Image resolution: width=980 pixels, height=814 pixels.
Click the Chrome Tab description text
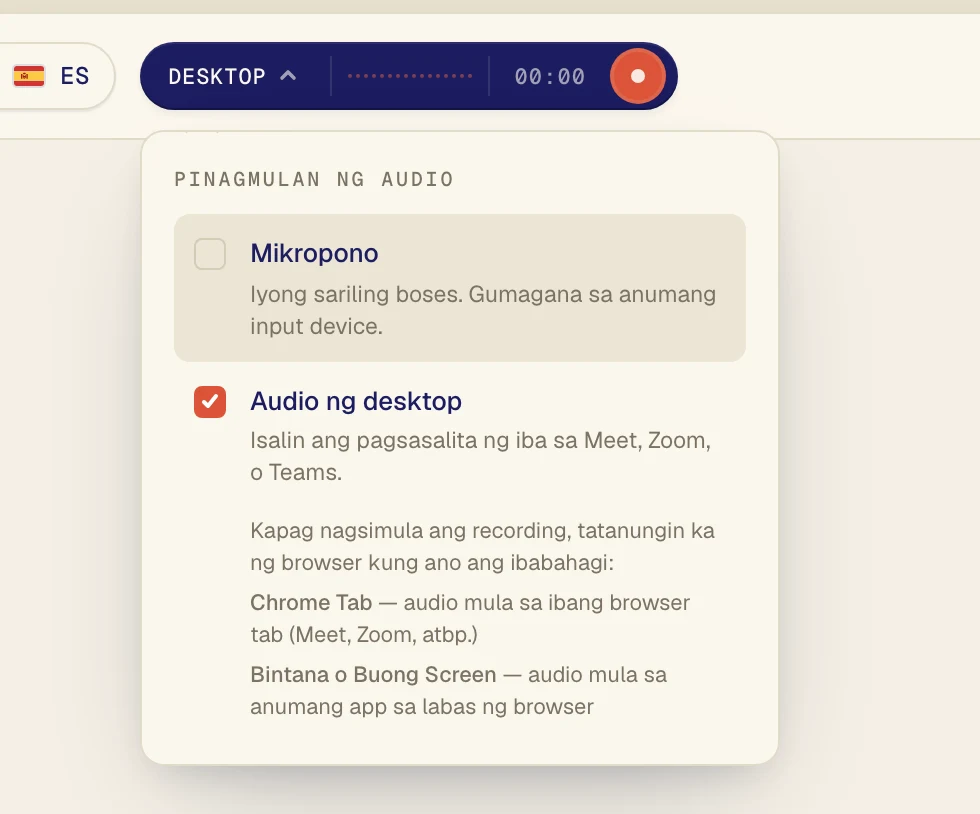click(470, 618)
